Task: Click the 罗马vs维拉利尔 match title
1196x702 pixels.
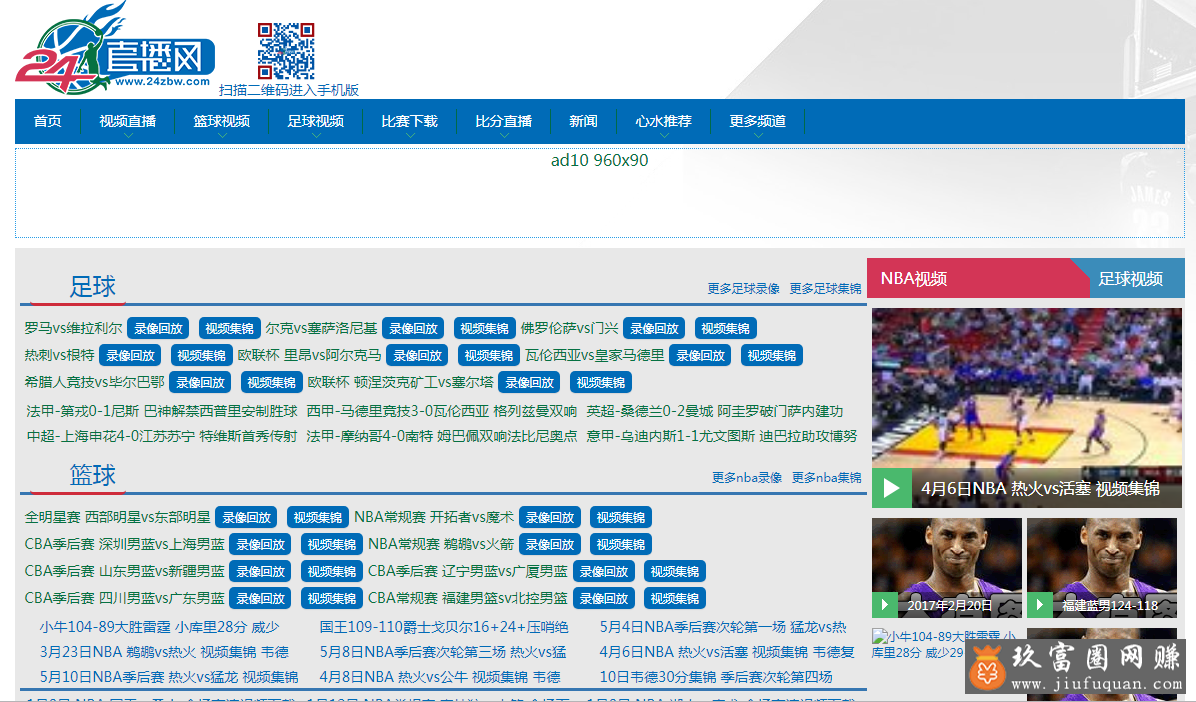Action: (x=73, y=328)
